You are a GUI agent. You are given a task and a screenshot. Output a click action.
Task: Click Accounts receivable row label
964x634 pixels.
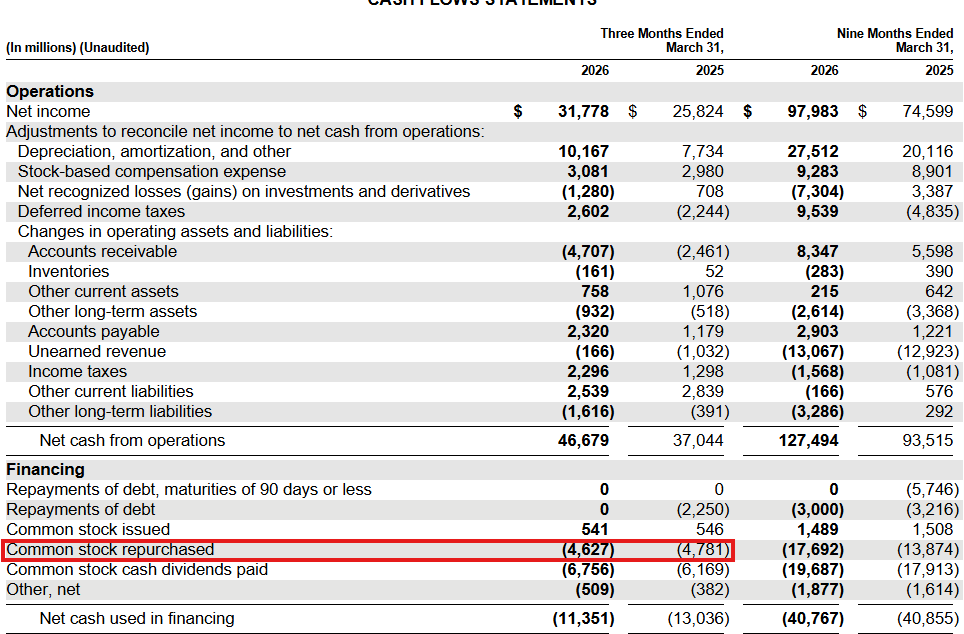click(103, 251)
